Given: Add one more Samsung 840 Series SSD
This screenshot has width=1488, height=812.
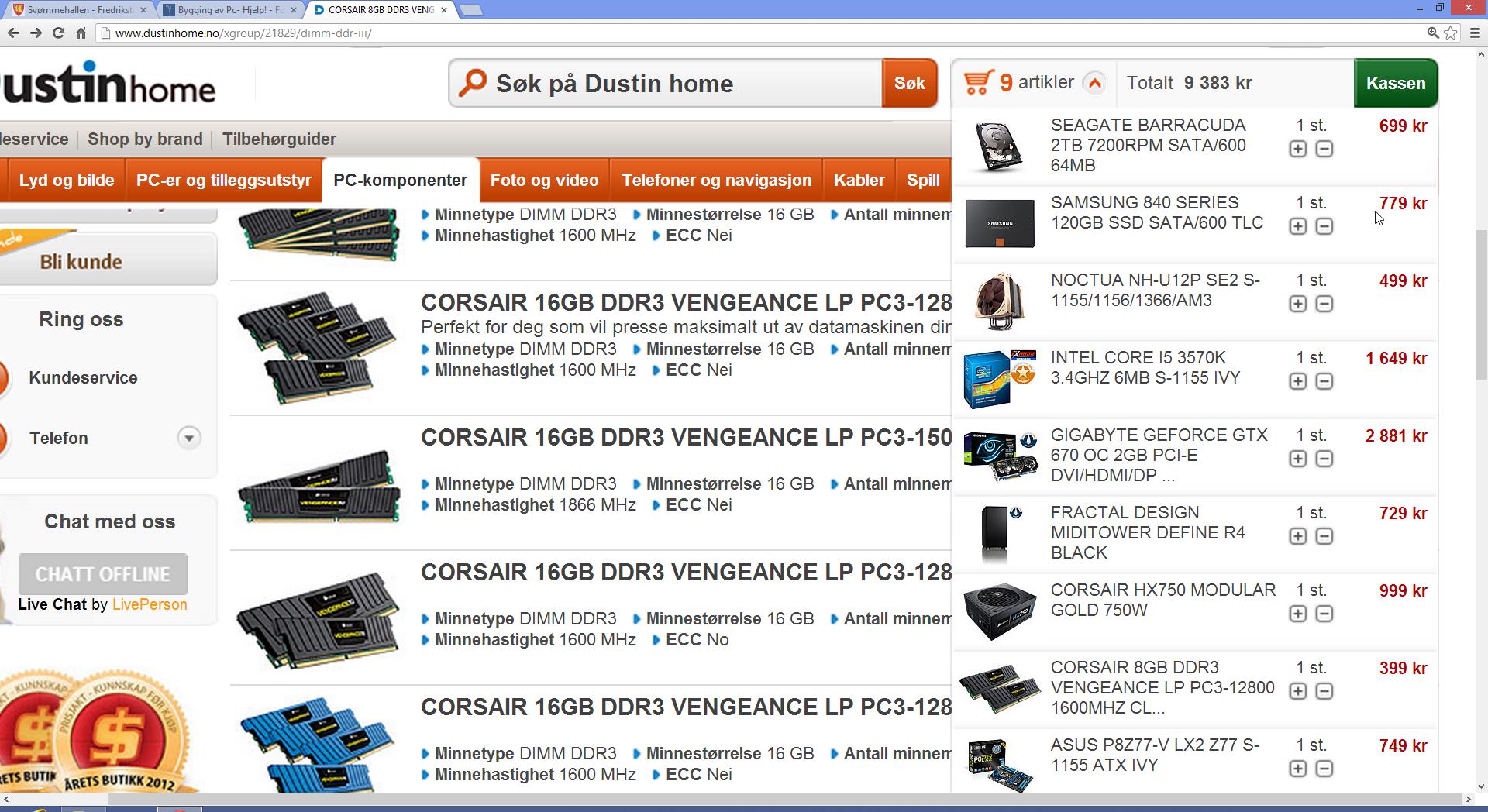Looking at the screenshot, I should pyautogui.click(x=1298, y=226).
